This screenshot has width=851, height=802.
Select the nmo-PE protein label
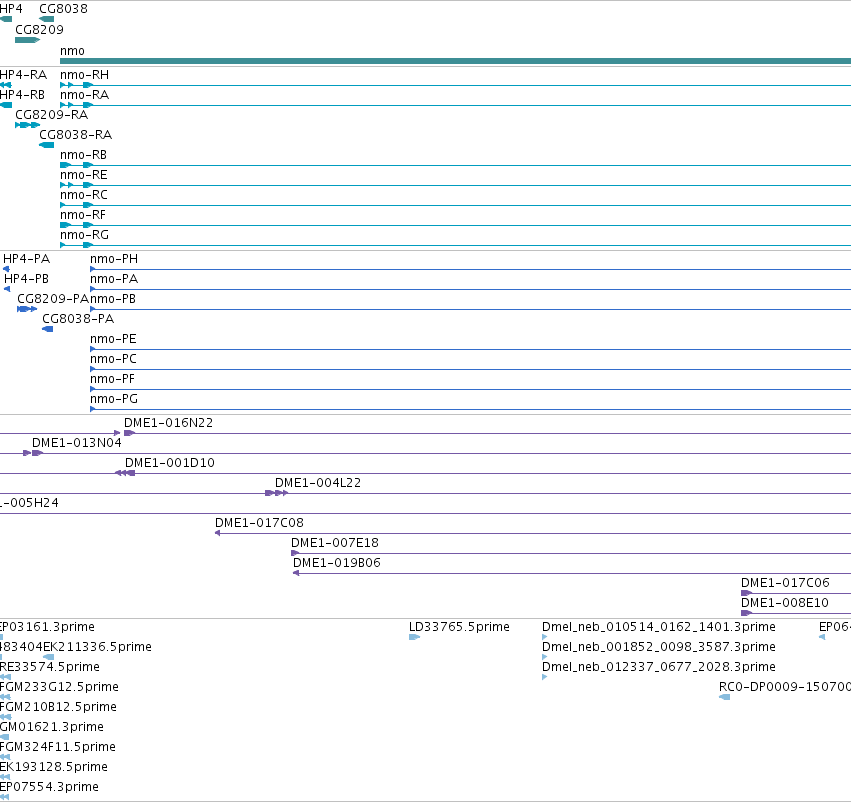(113, 339)
